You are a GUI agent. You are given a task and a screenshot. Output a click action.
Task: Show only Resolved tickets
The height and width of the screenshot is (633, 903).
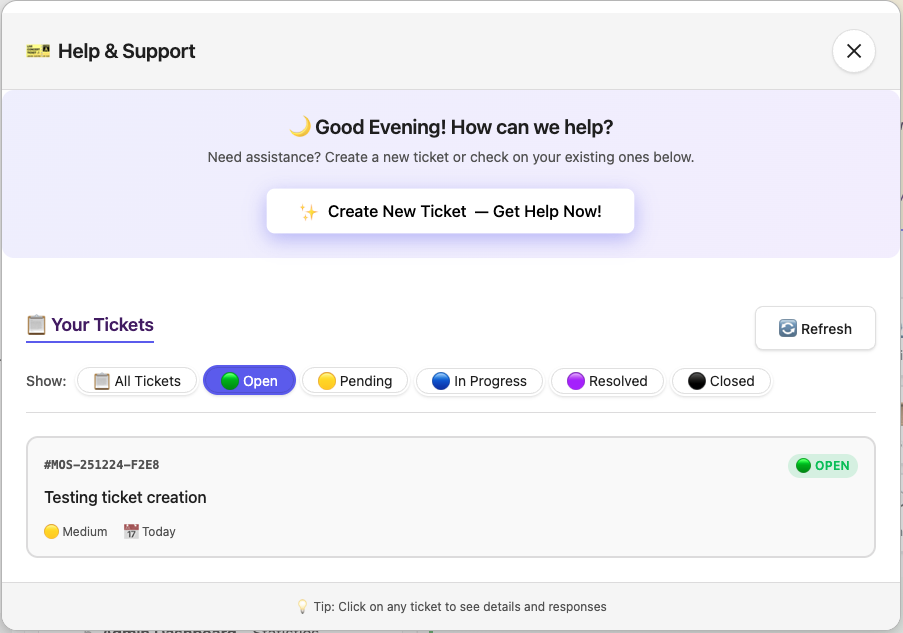(x=607, y=381)
